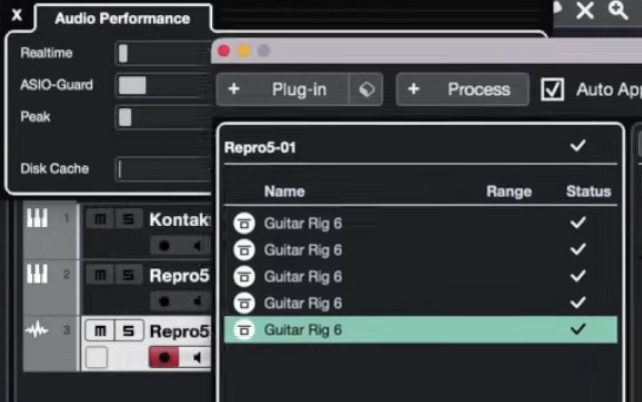Toggle status check of highlighted Guitar Rig 6
Screen dimensions: 642x402
[577, 329]
